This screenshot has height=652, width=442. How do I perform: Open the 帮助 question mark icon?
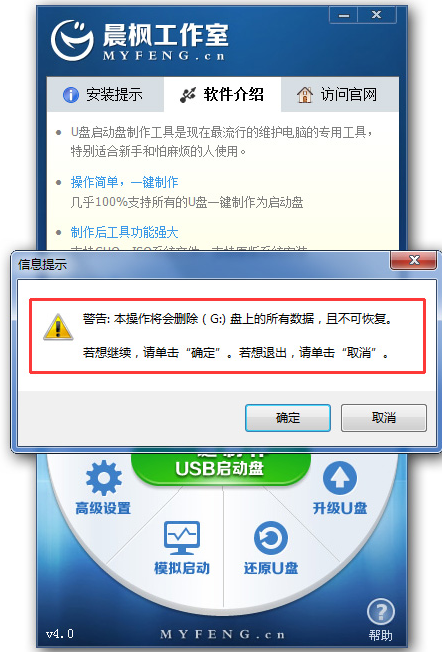pyautogui.click(x=380, y=611)
